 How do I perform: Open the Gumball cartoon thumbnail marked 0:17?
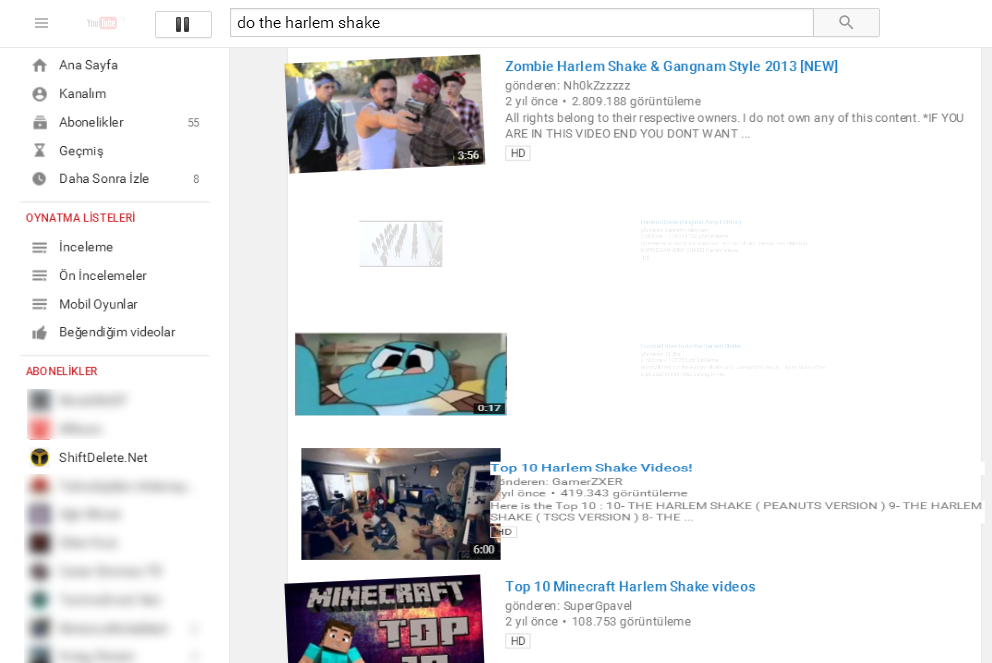coord(400,375)
